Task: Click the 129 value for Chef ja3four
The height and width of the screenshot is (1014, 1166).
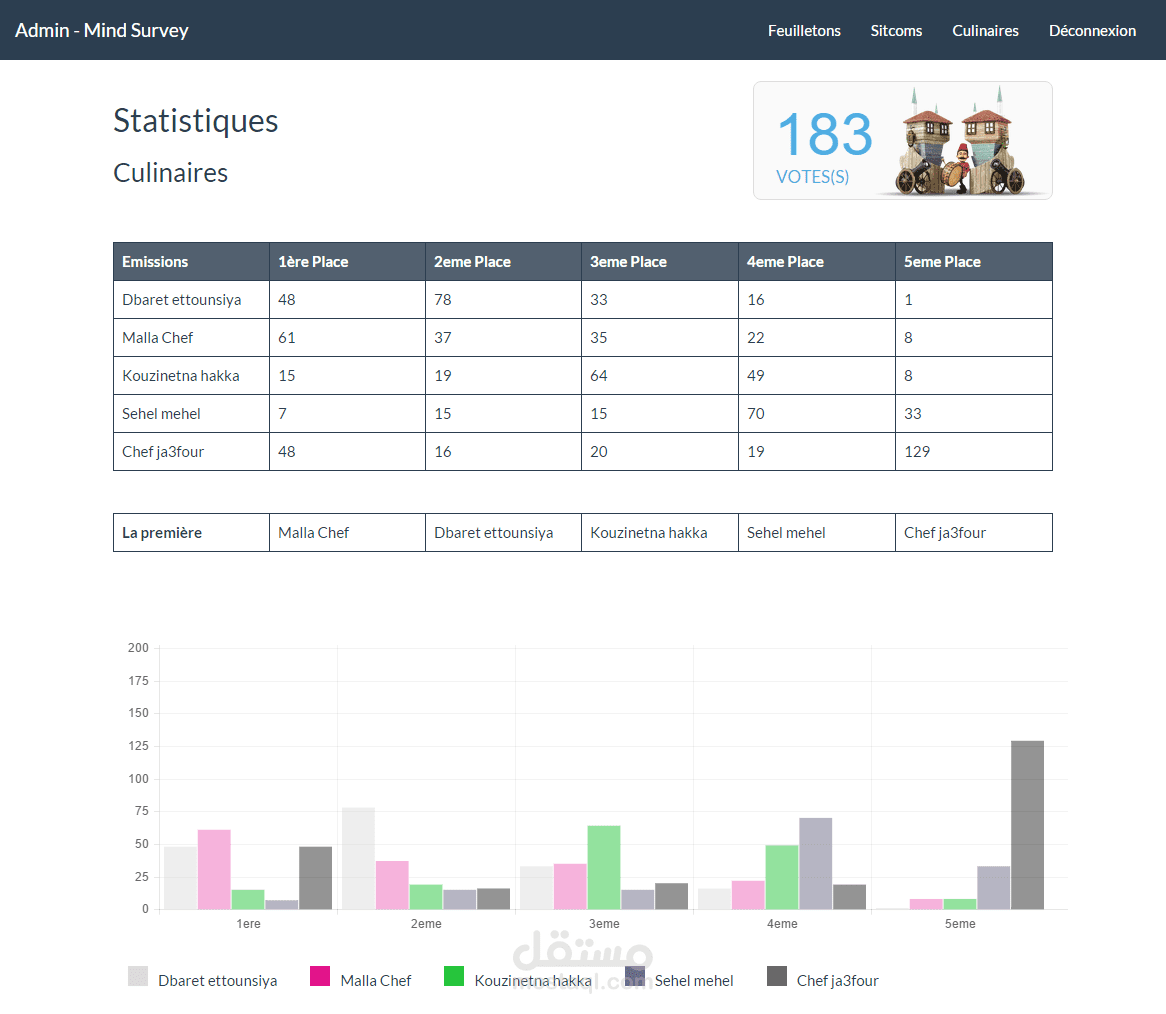Action: (x=917, y=451)
